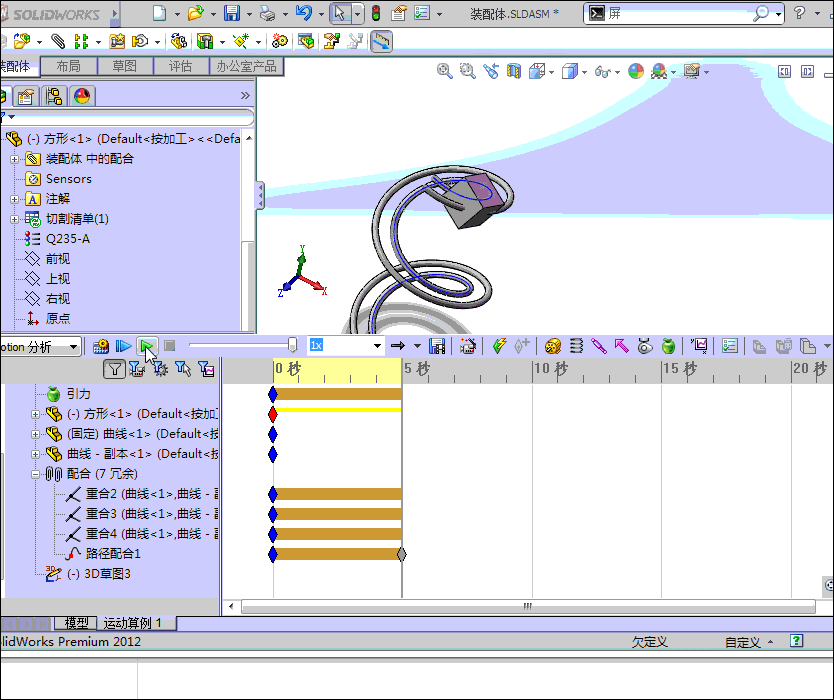
Task: Click the Rebuild traffic light icon
Action: tap(376, 13)
